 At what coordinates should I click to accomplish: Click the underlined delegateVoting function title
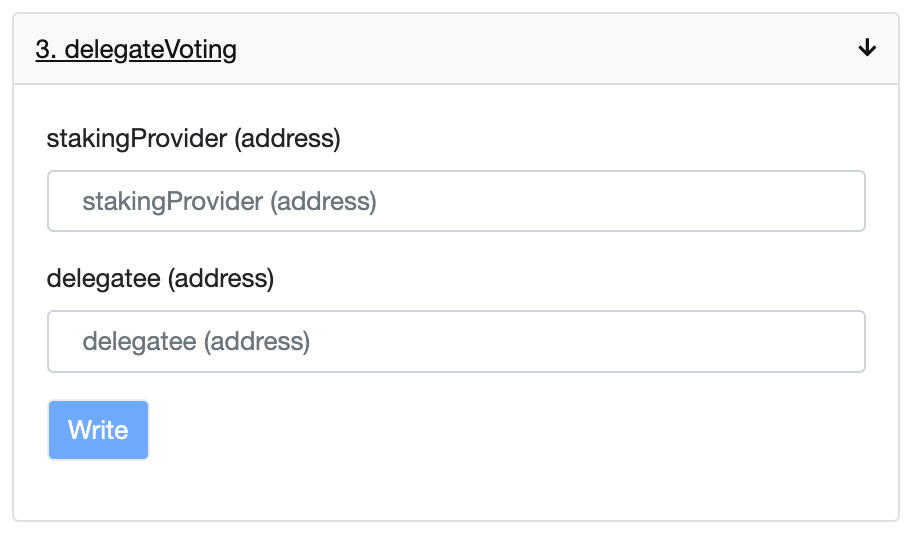[x=136, y=49]
